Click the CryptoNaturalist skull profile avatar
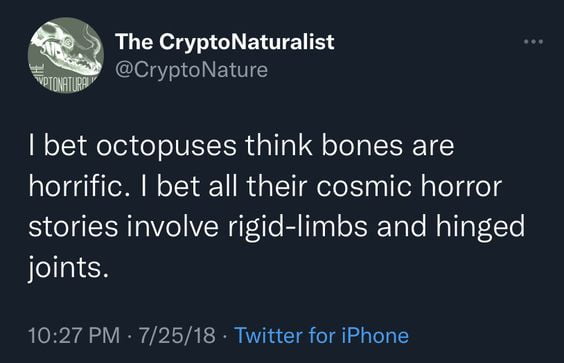 (x=66, y=55)
